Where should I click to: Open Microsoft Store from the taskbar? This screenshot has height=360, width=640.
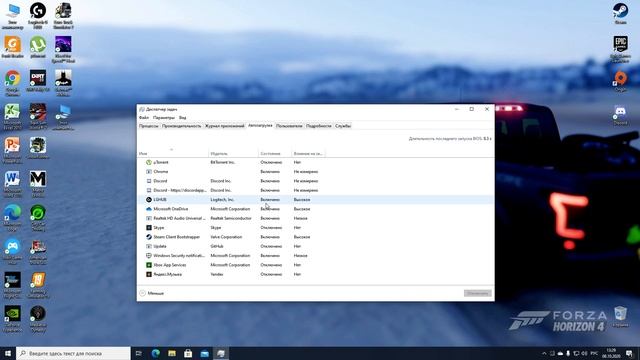point(188,353)
